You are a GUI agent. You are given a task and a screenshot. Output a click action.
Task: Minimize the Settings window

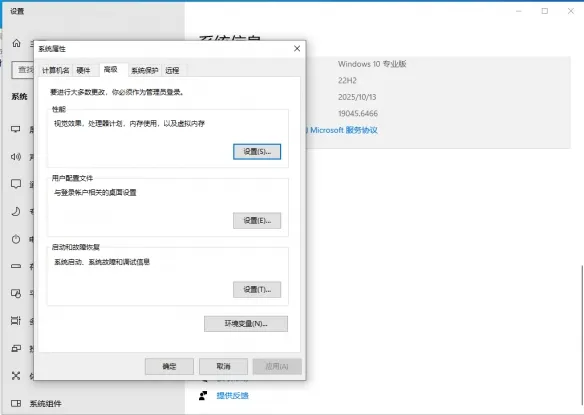(x=518, y=11)
